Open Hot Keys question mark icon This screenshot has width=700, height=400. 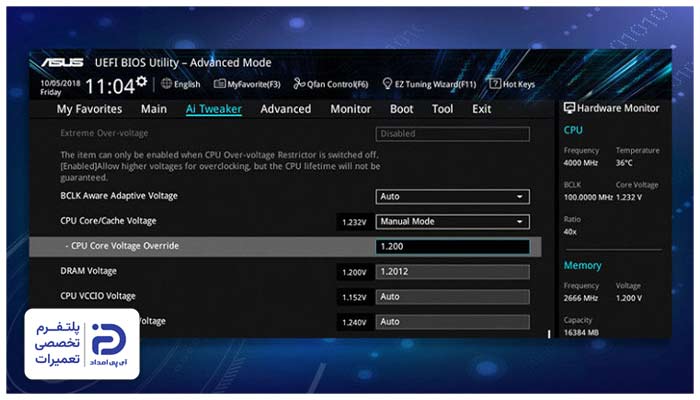[x=495, y=83]
